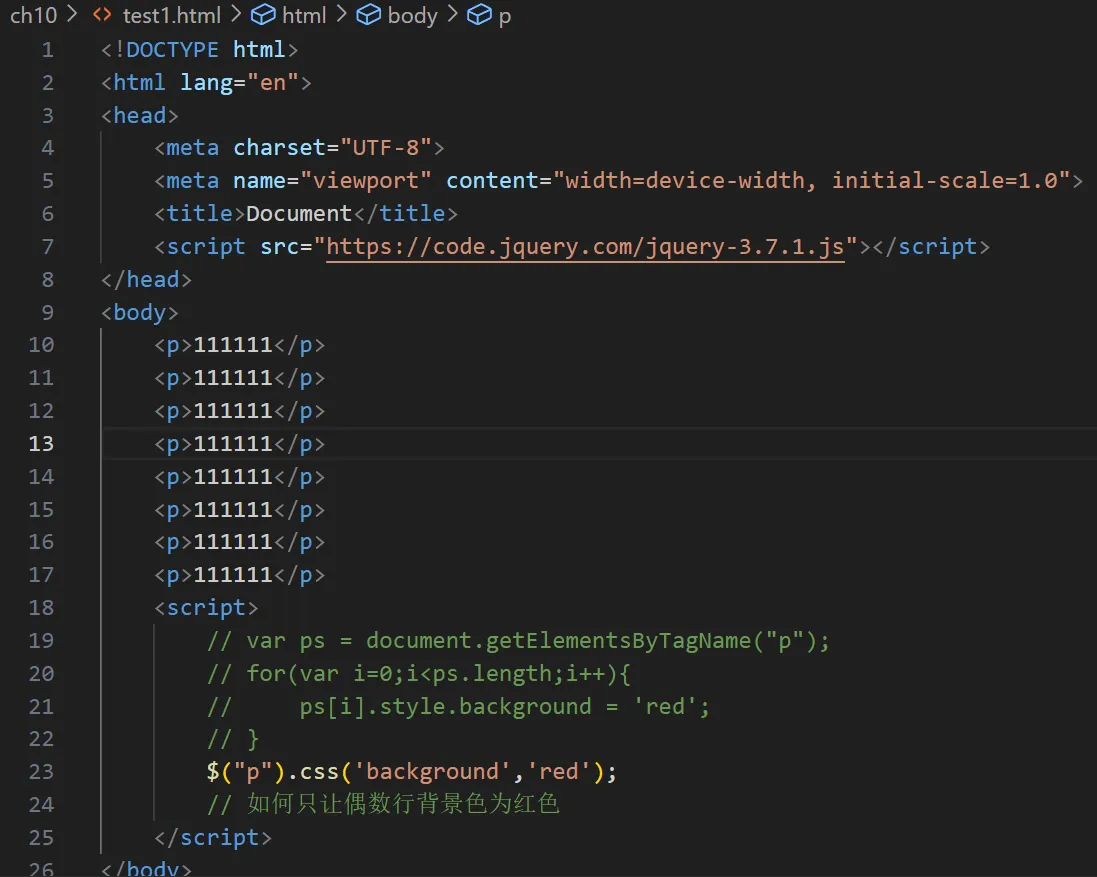Screen dimensions: 1097x877
Task: Click the HTML file icon in the breadcrumb
Action: click(x=102, y=15)
